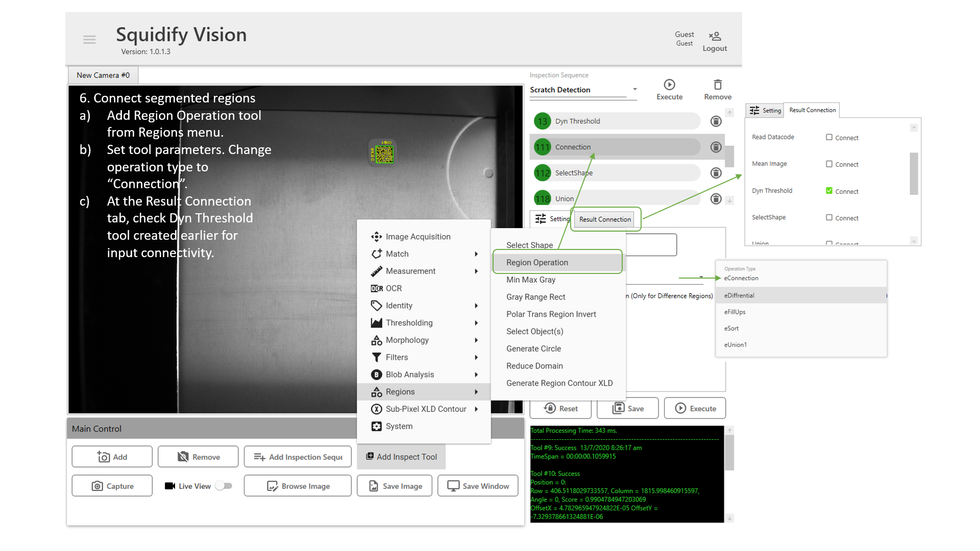Click the Logout user icon

pyautogui.click(x=715, y=36)
